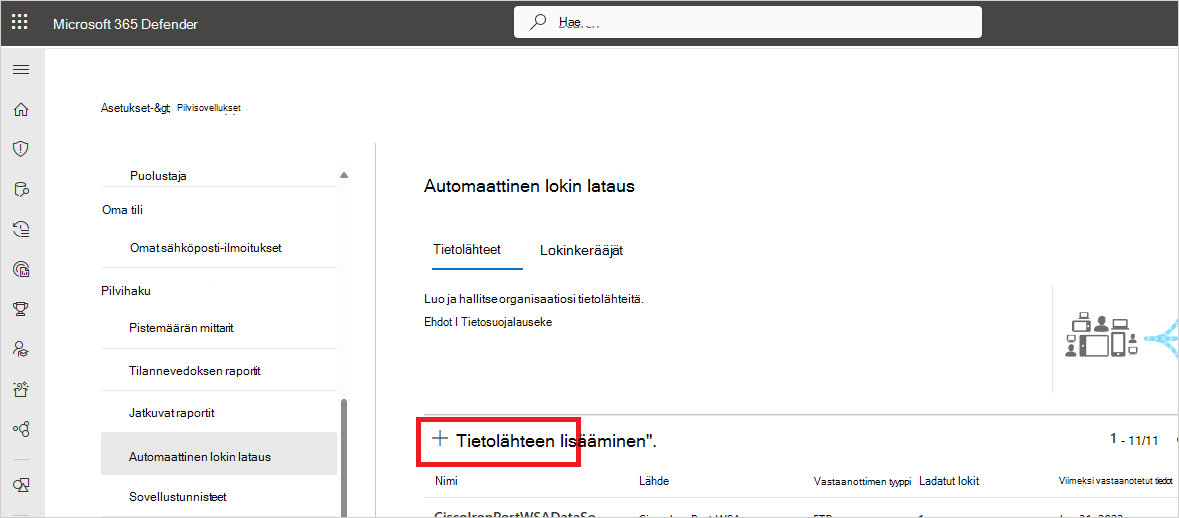Click Asetukset breadcrumb link
This screenshot has height=518, width=1179.
pyautogui.click(x=136, y=108)
